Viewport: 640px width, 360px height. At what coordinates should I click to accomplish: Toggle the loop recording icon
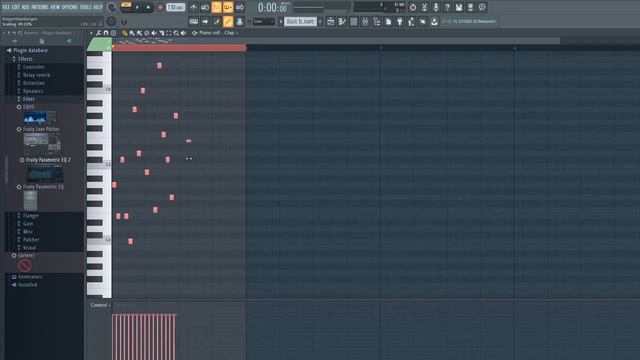[x=240, y=7]
